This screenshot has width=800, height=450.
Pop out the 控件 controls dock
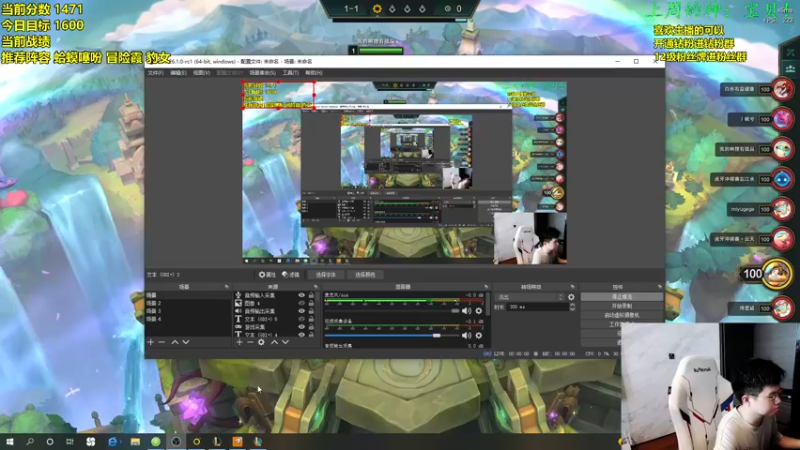[660, 287]
